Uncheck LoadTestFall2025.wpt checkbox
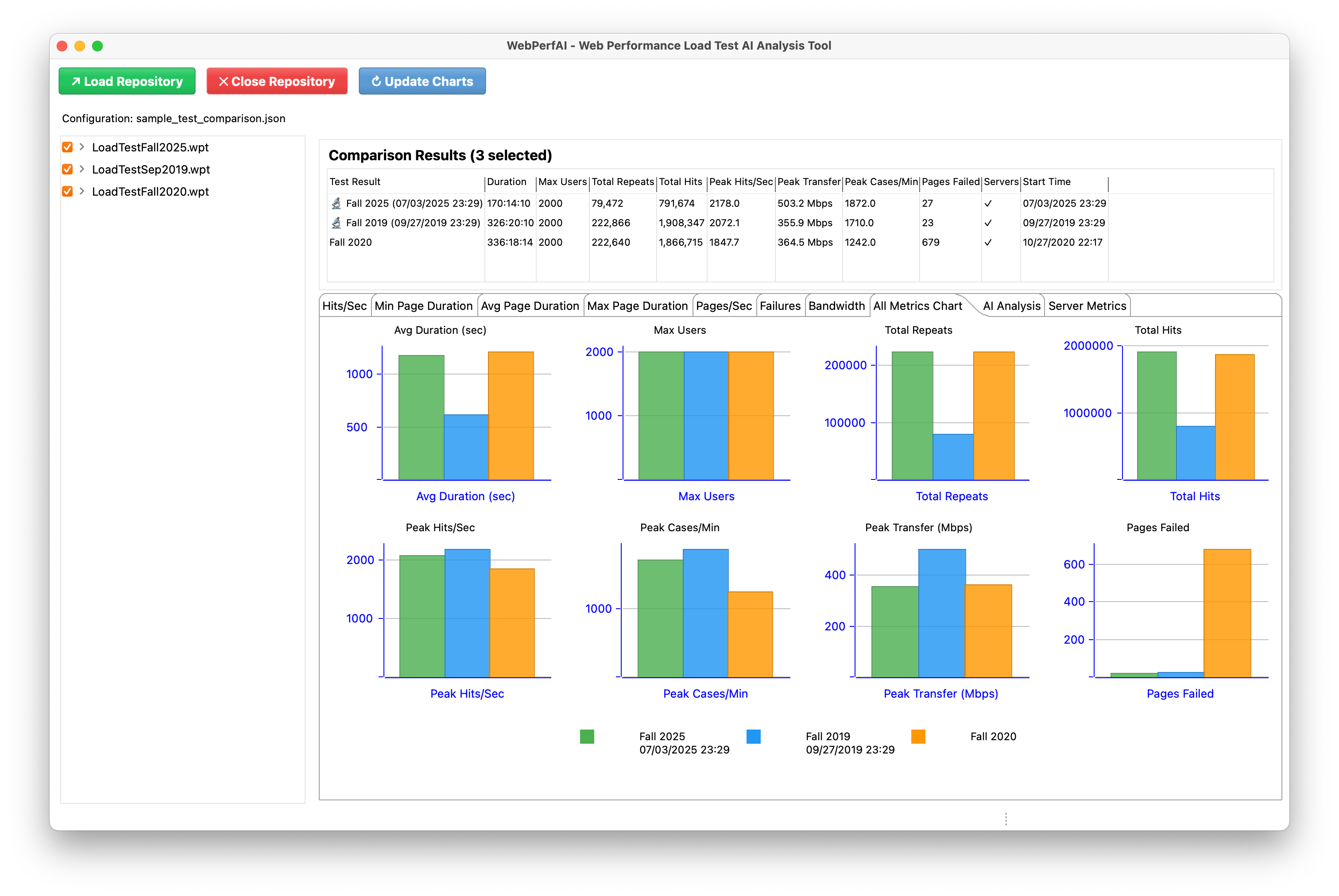 click(67, 147)
